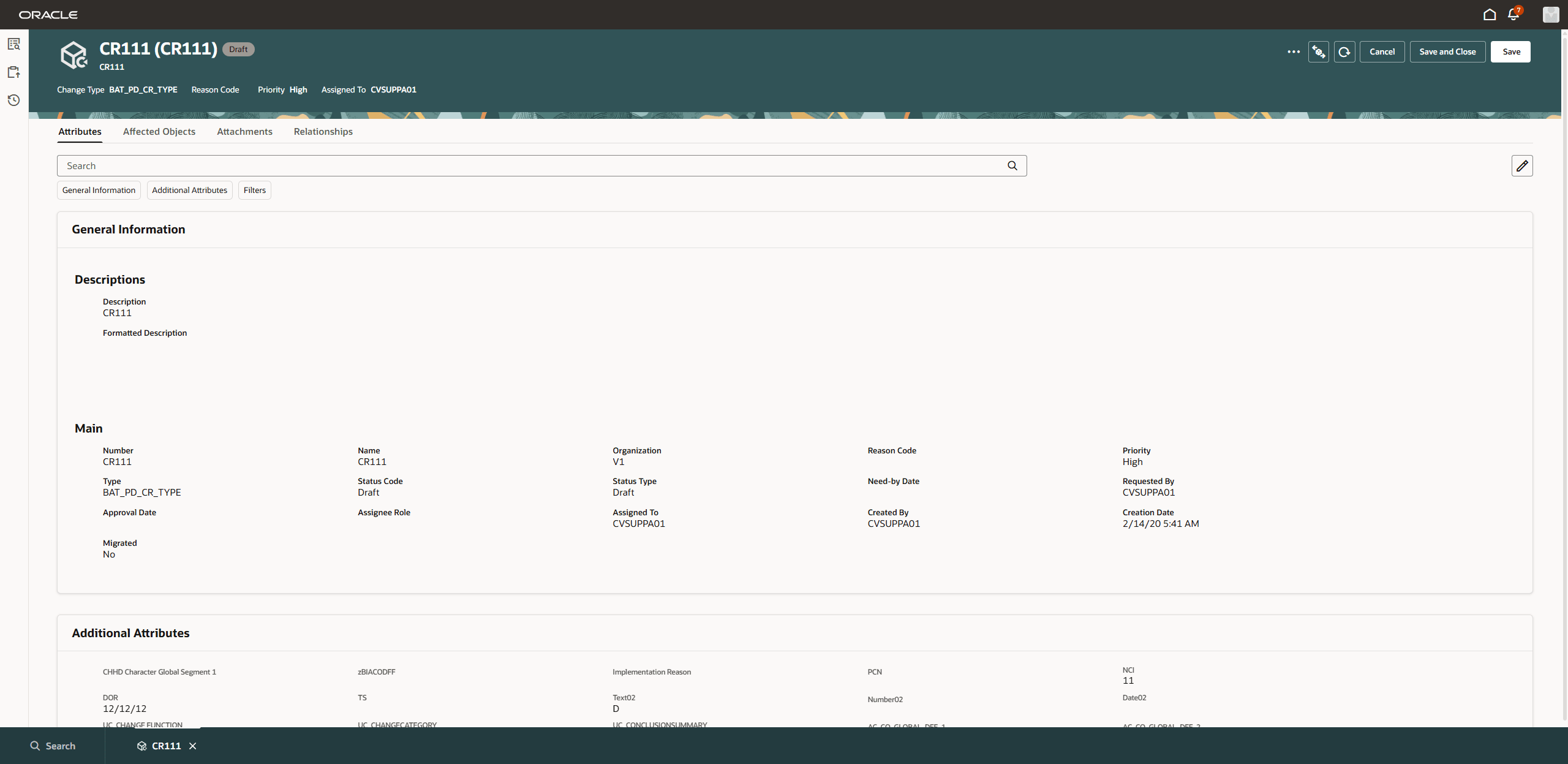Open the audit report icon in left sidebar
The width and height of the screenshot is (1568, 764).
[x=13, y=43]
